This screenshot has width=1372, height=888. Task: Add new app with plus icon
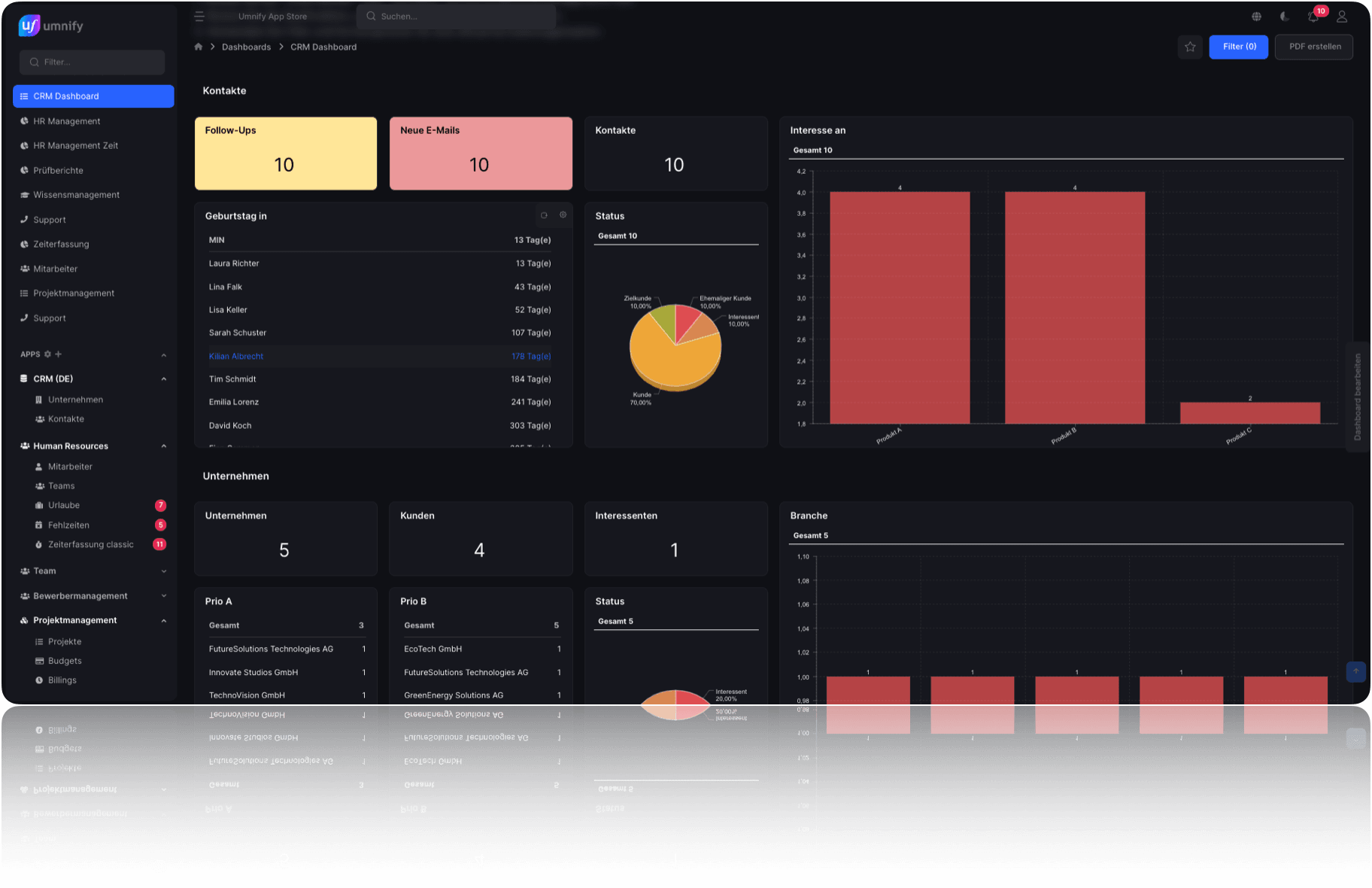point(59,354)
